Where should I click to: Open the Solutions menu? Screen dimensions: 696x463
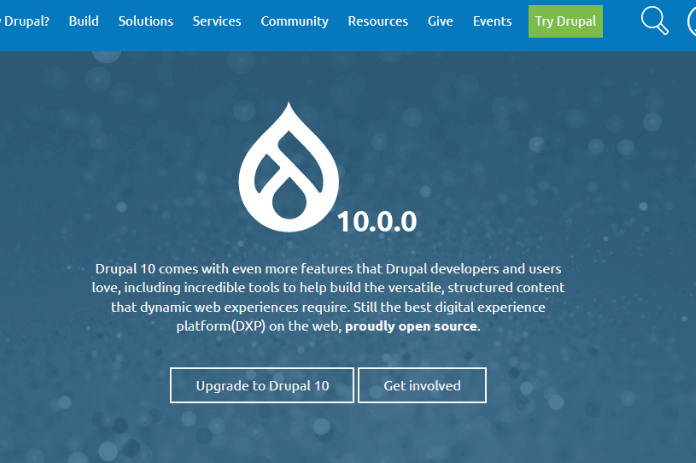click(x=146, y=21)
